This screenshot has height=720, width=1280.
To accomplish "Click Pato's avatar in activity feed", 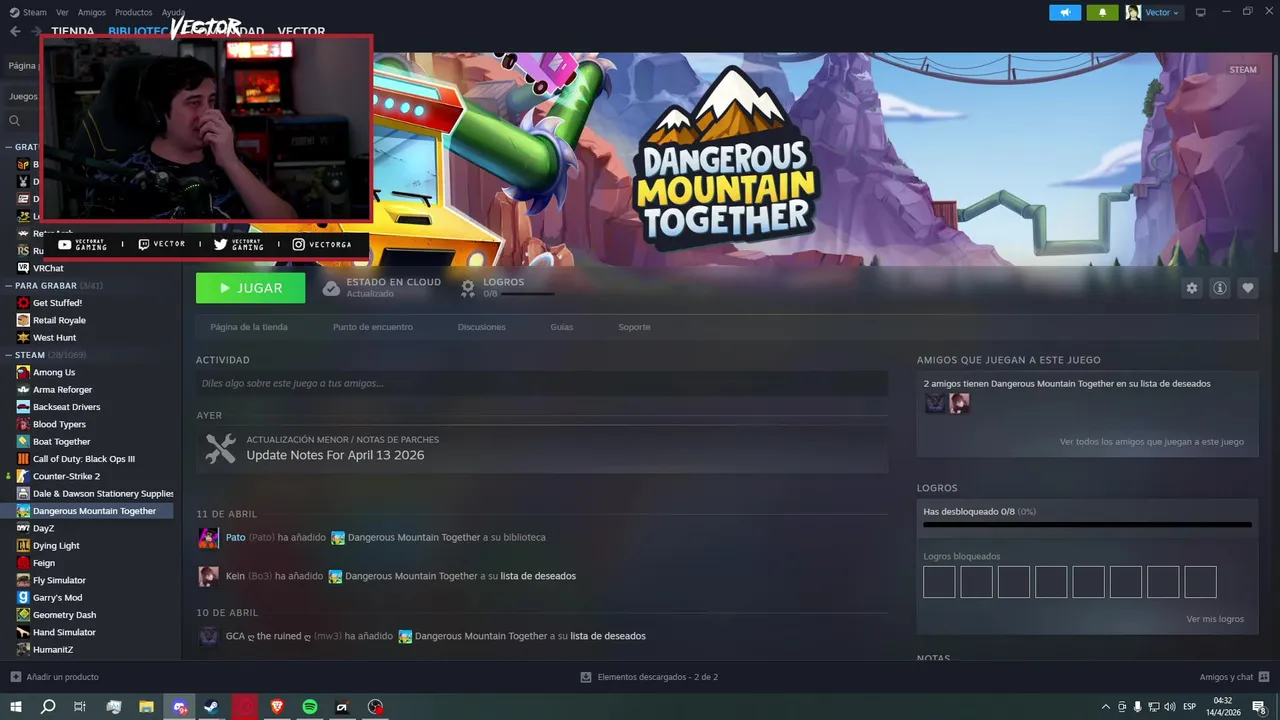I will click(208, 538).
